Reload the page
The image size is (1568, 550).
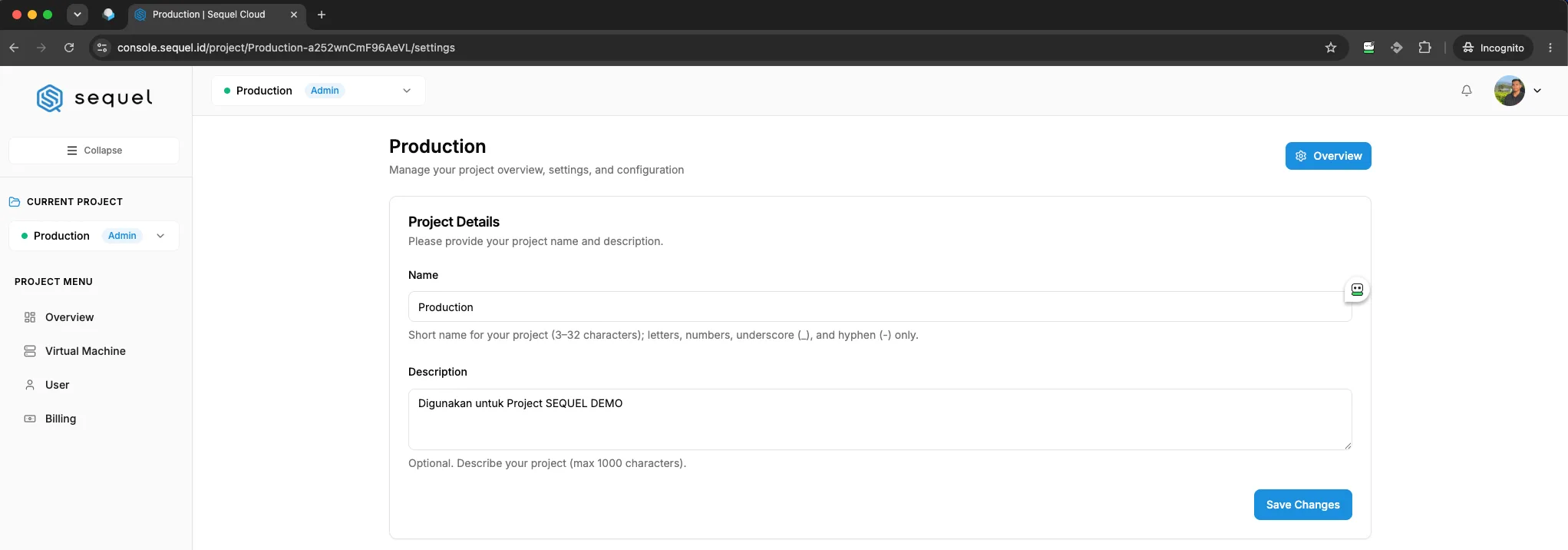point(69,48)
